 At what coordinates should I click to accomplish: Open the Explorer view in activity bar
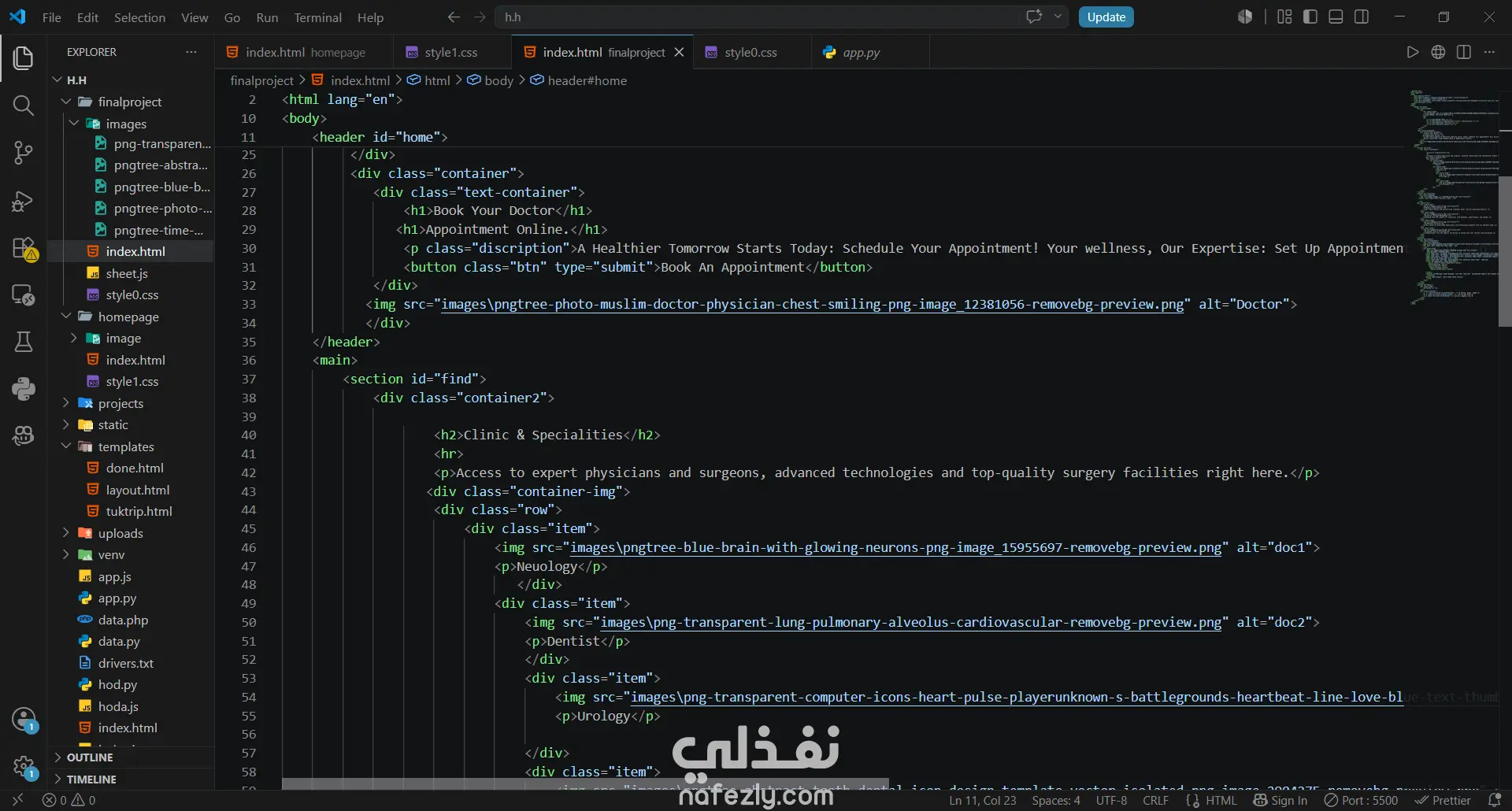pos(24,57)
